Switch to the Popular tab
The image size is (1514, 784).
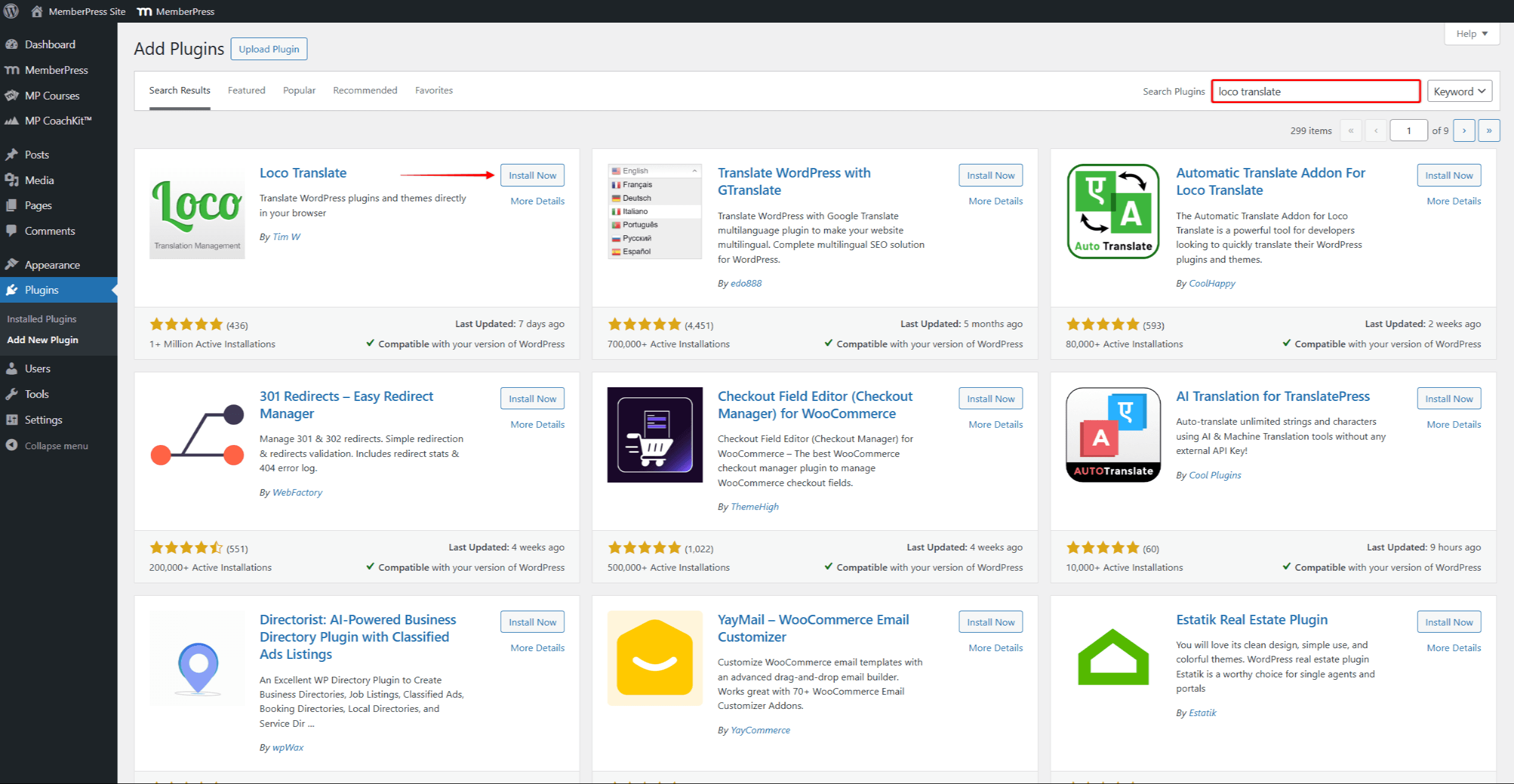click(x=299, y=91)
